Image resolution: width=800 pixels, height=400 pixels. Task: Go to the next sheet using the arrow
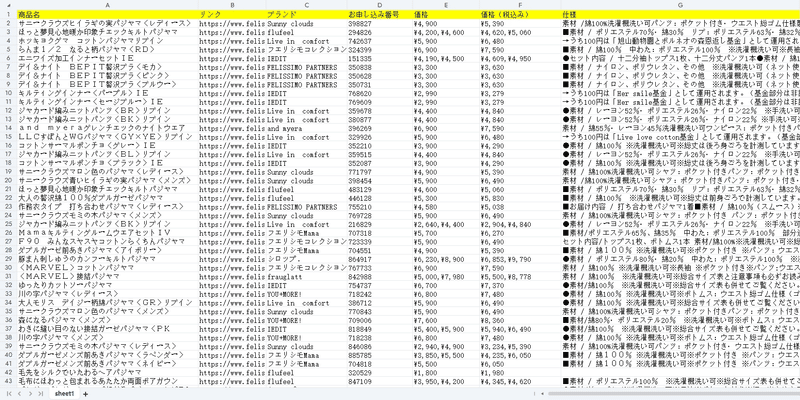[30, 394]
